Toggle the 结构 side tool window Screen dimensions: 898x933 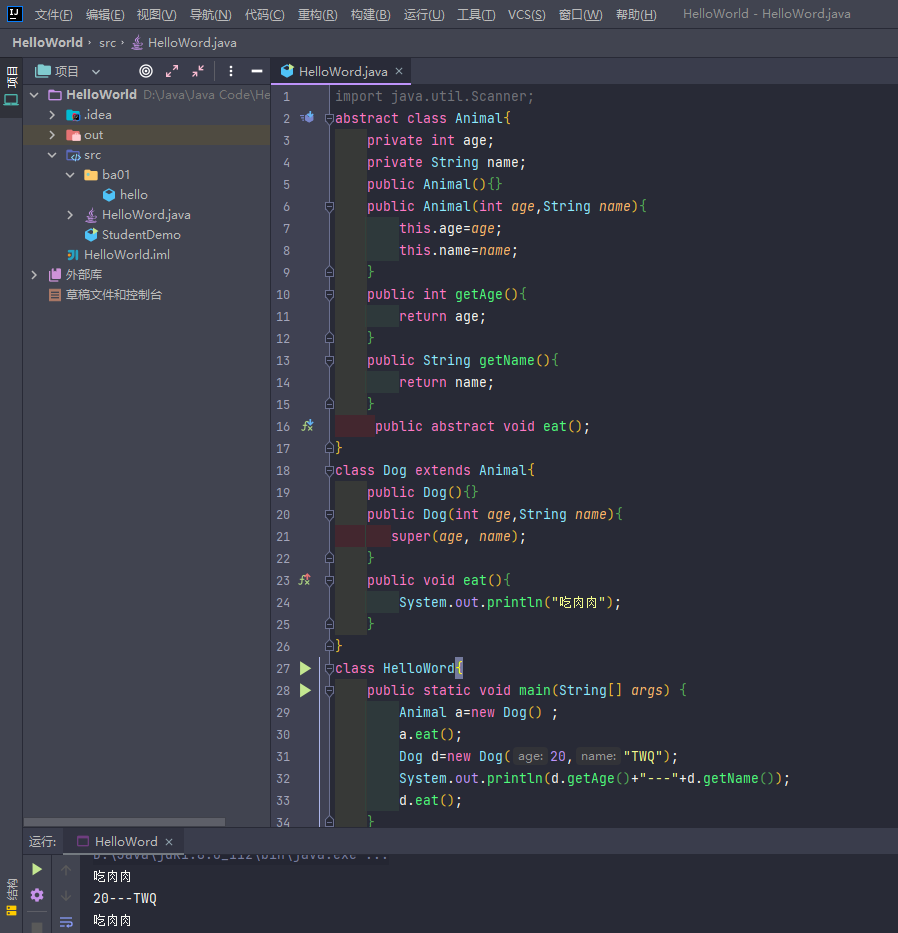[x=11, y=896]
